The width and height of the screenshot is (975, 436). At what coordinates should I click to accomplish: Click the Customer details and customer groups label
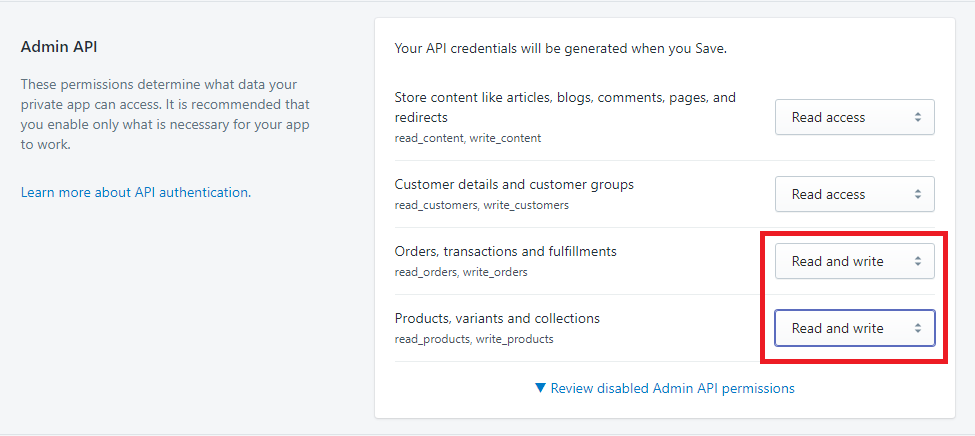tap(514, 184)
